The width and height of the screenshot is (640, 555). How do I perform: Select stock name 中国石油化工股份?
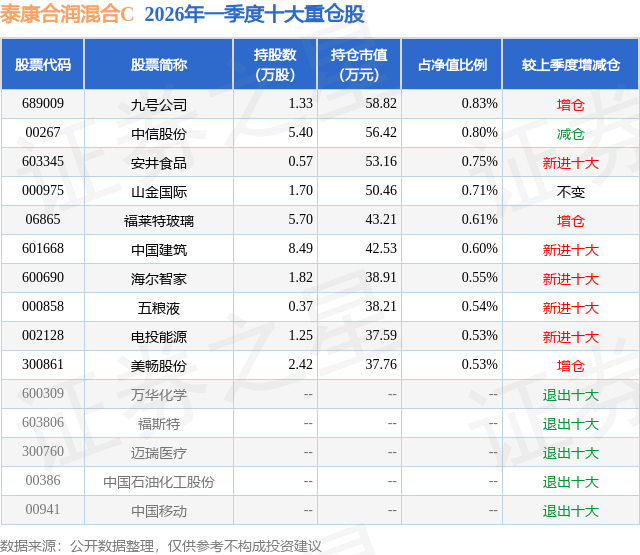click(159, 482)
